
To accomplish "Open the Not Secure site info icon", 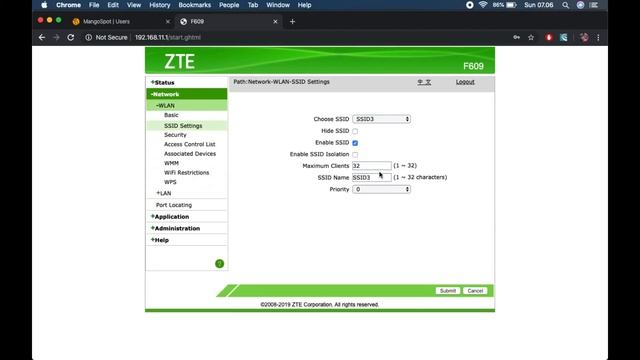I will click(x=88, y=37).
